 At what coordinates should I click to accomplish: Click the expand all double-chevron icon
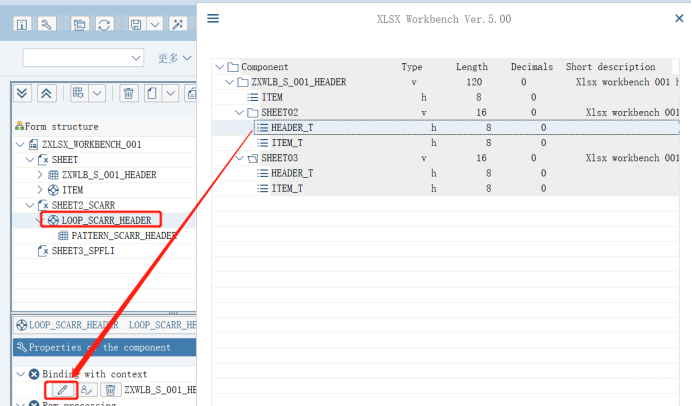[22, 93]
